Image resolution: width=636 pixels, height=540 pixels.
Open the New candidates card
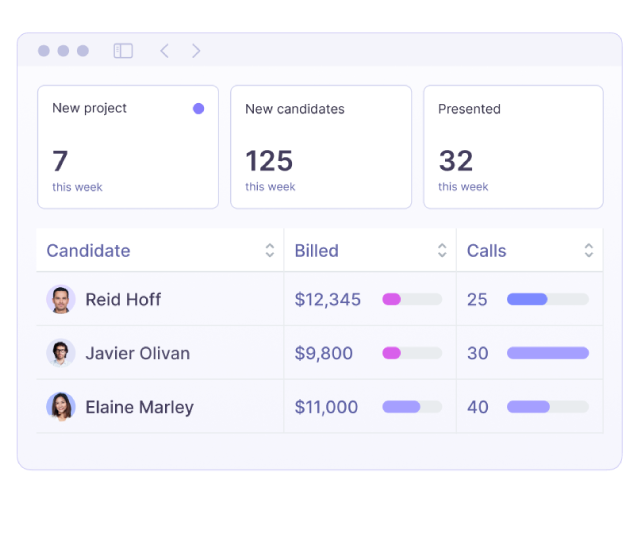click(321, 147)
